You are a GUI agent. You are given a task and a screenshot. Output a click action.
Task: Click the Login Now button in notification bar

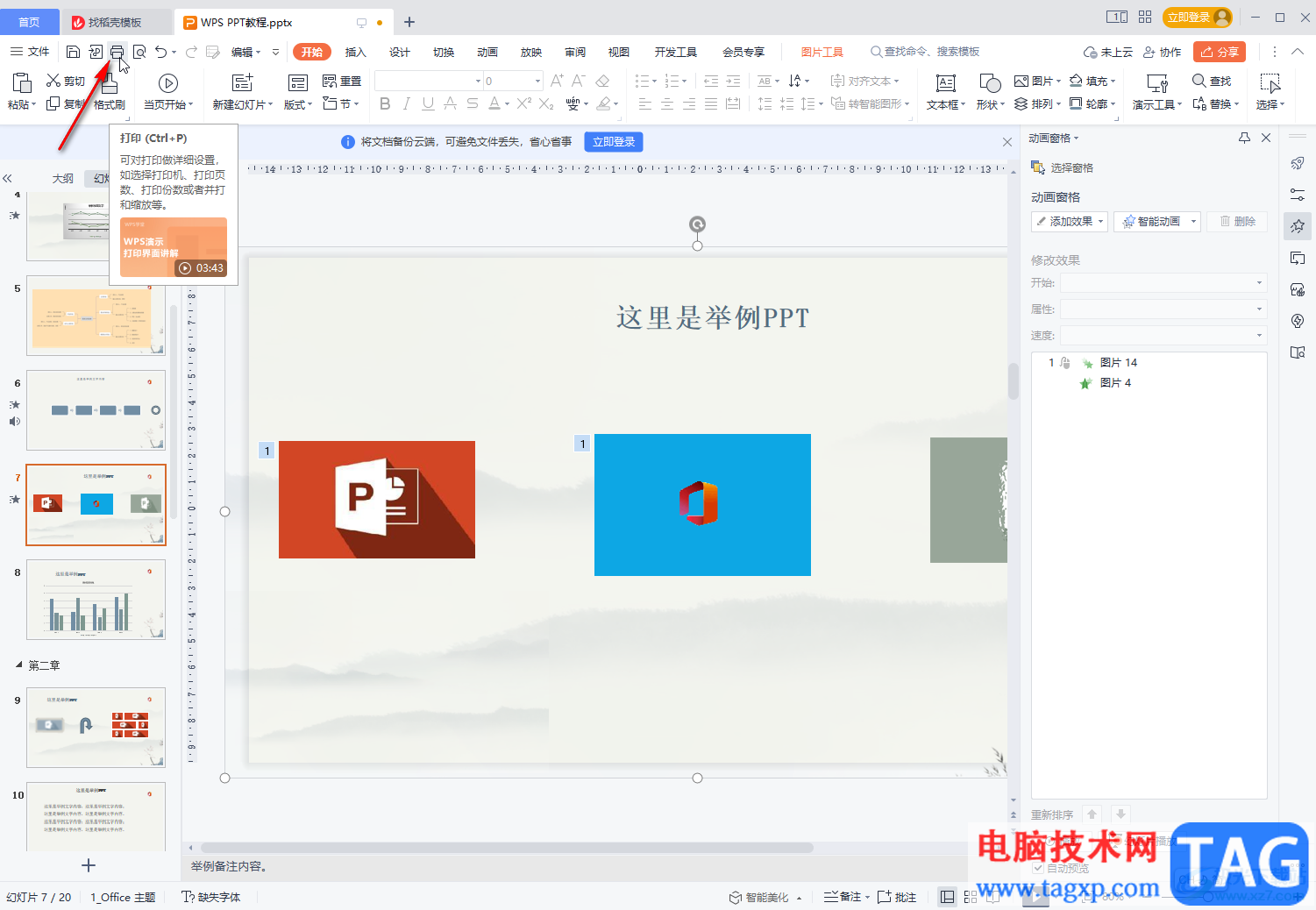pos(614,141)
